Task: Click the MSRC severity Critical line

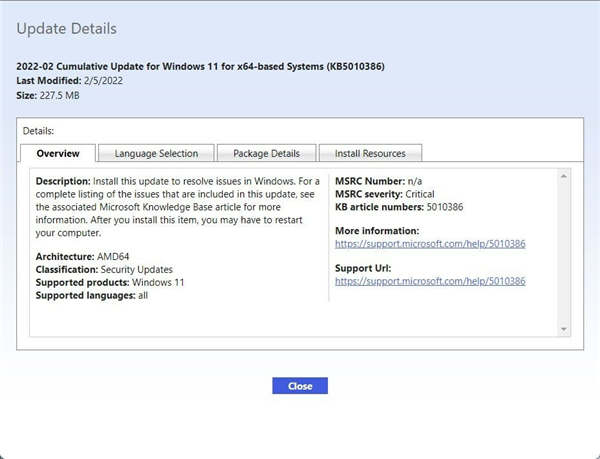Action: (385, 193)
